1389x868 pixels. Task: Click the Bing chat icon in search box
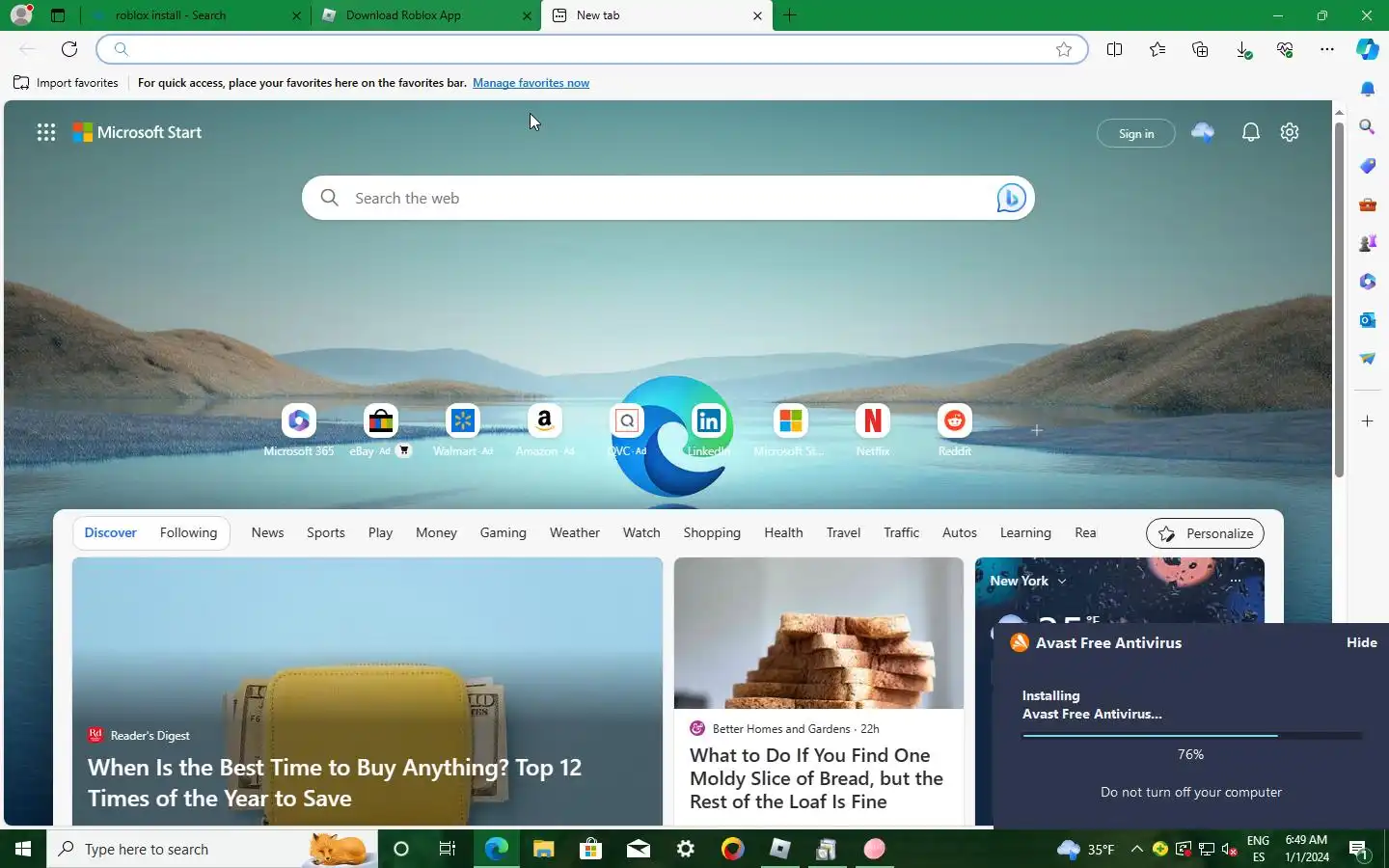coord(1010,198)
